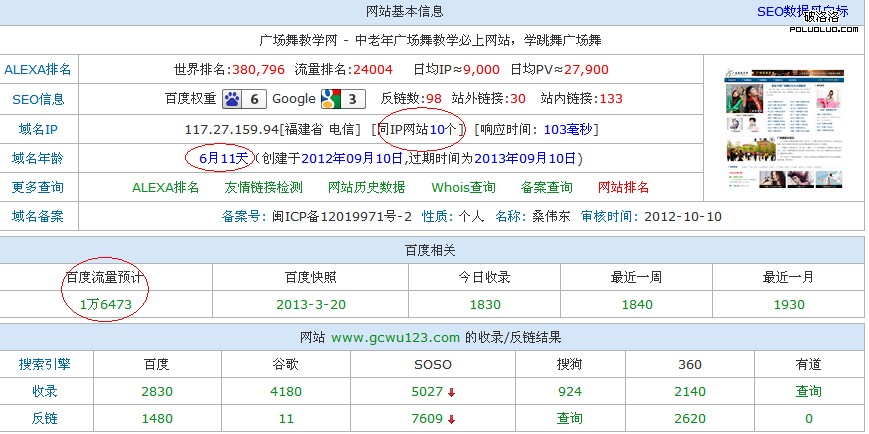Click Google indexed count 4180
This screenshot has width=869, height=434.
click(x=286, y=392)
